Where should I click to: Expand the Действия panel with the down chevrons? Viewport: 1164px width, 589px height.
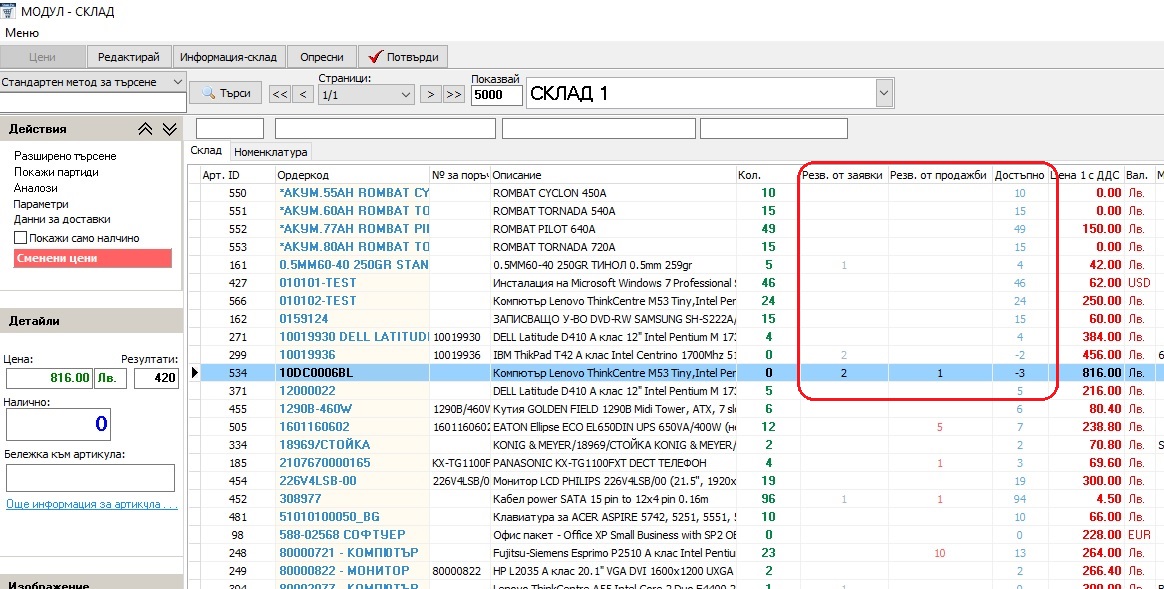coord(170,129)
